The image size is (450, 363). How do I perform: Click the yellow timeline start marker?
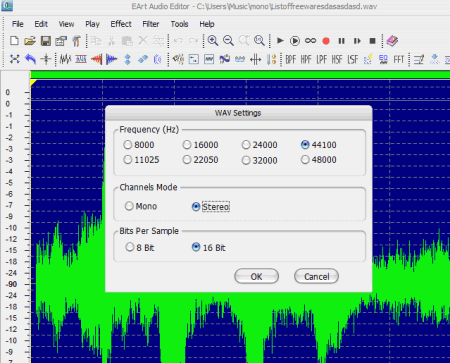point(33,82)
